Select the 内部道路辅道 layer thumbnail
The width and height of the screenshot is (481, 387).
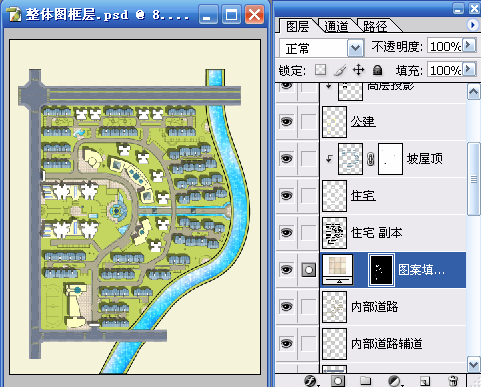click(x=334, y=344)
